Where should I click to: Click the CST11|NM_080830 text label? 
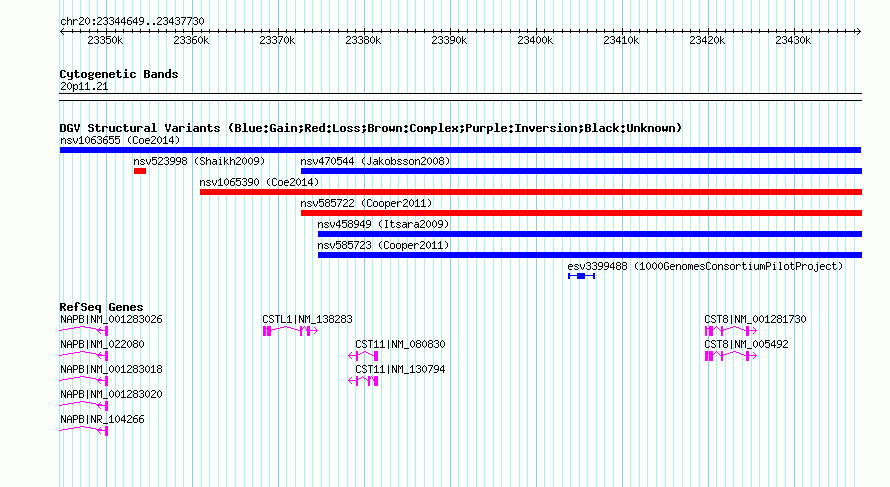[400, 345]
